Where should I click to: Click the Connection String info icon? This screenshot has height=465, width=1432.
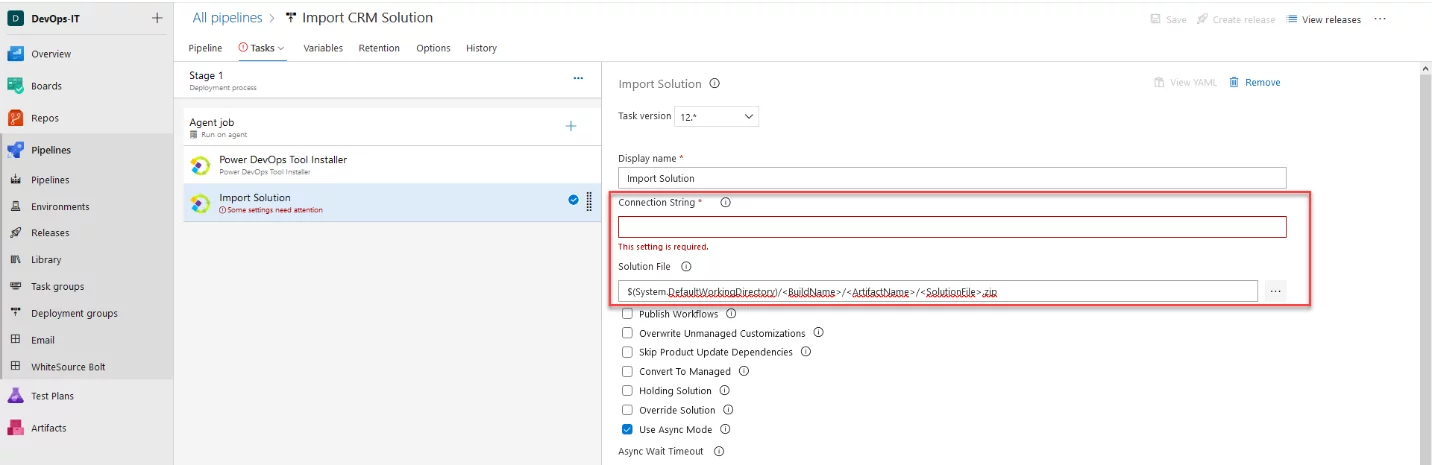point(726,202)
